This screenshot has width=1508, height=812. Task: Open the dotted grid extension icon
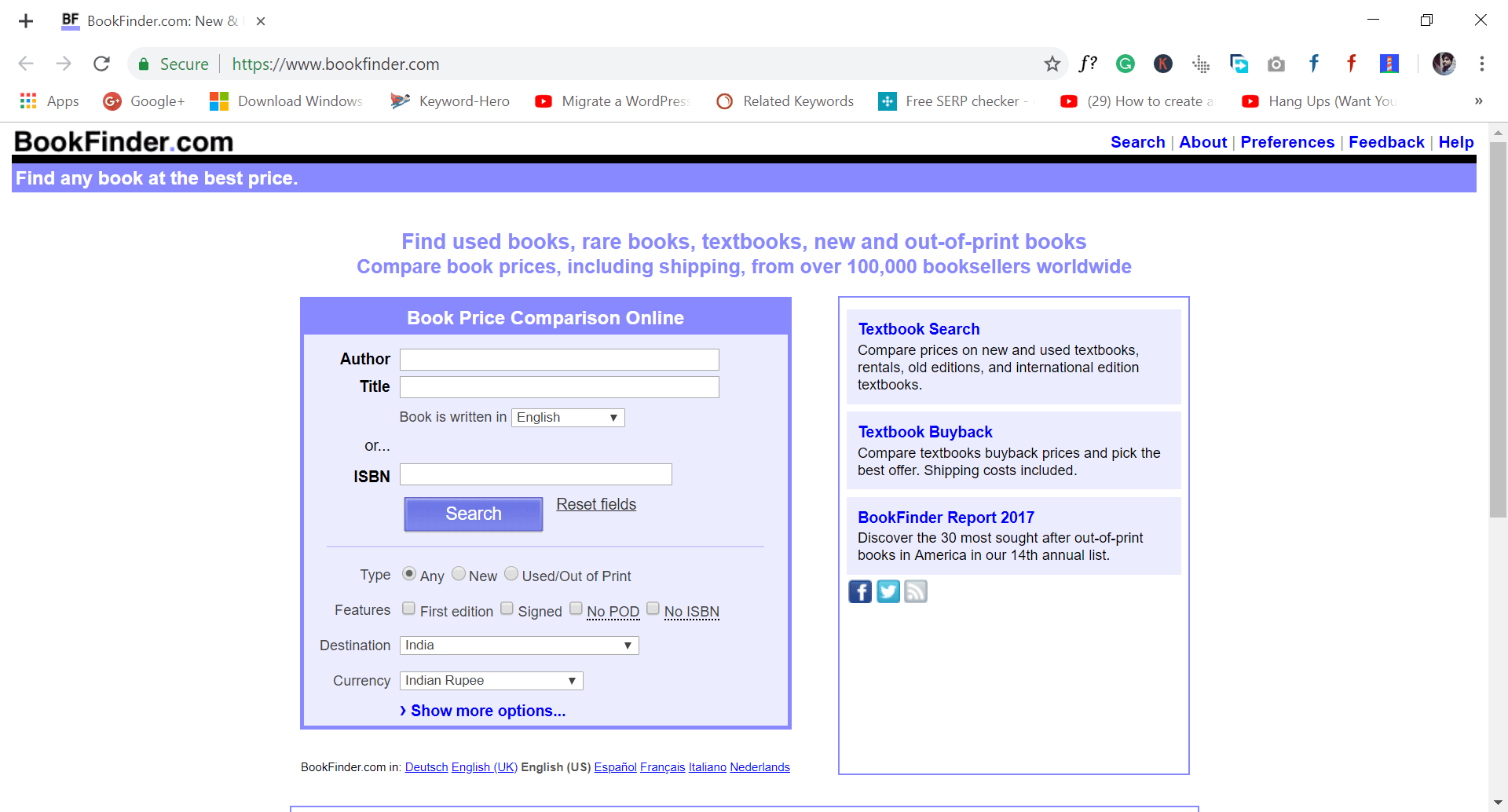pos(1201,64)
